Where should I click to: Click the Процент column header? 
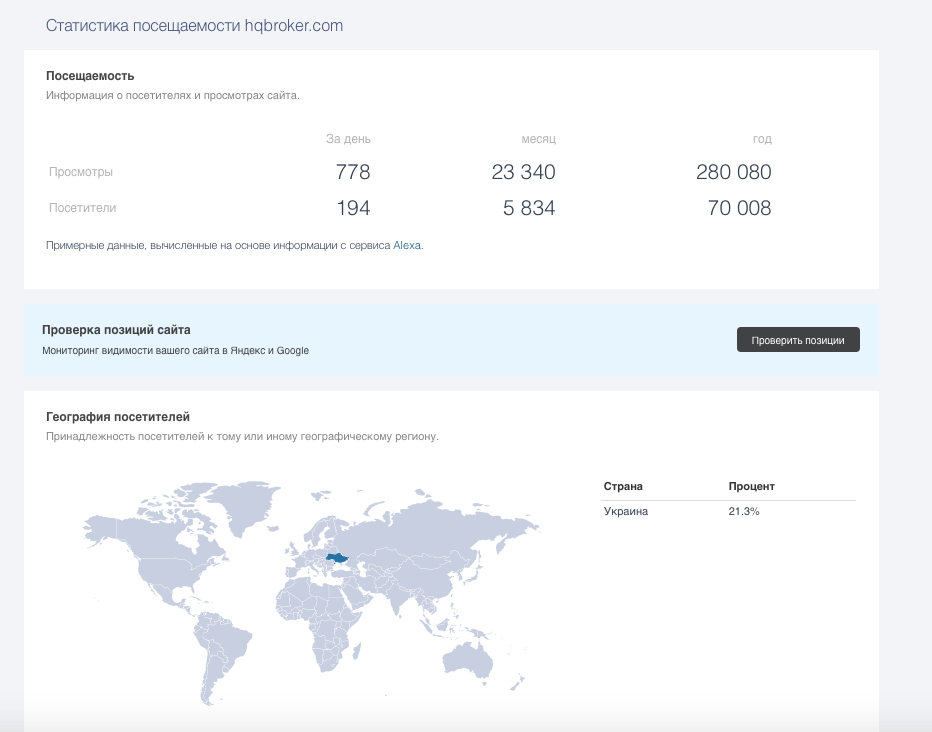pos(751,486)
